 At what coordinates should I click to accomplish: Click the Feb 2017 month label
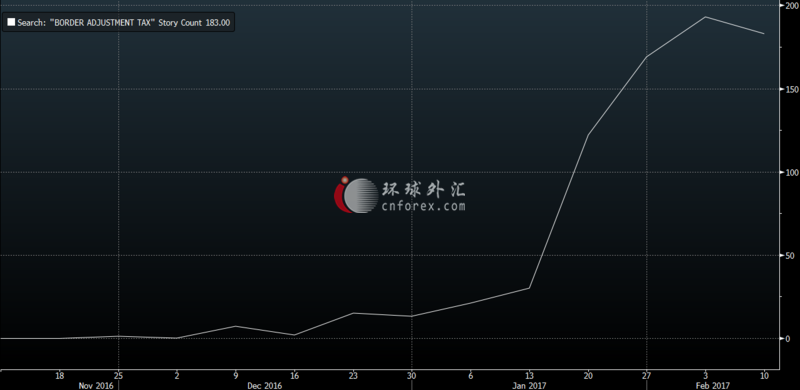point(713,385)
